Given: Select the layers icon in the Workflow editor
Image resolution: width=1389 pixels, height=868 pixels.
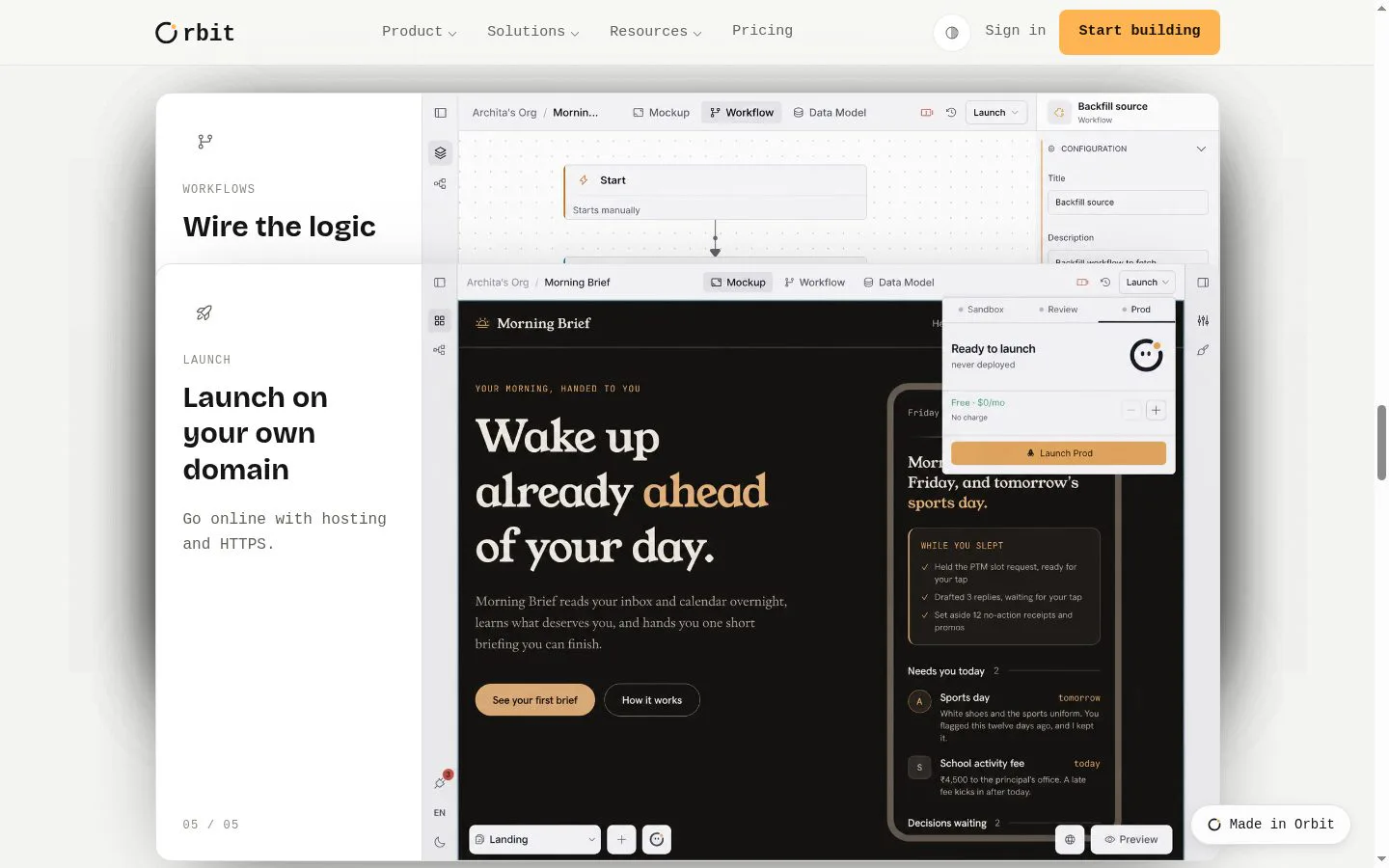Looking at the screenshot, I should [440, 152].
